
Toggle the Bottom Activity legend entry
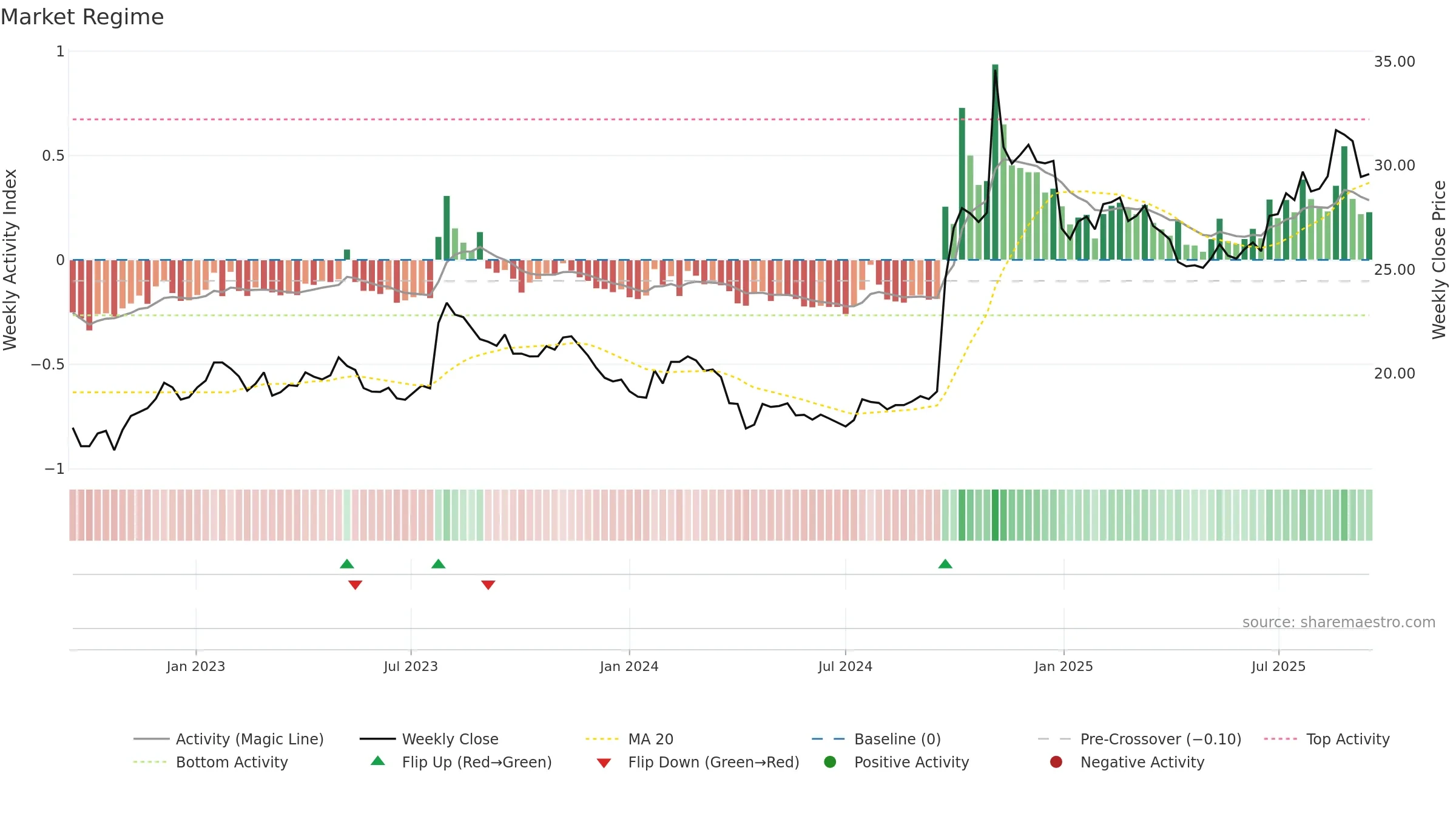pos(211,762)
